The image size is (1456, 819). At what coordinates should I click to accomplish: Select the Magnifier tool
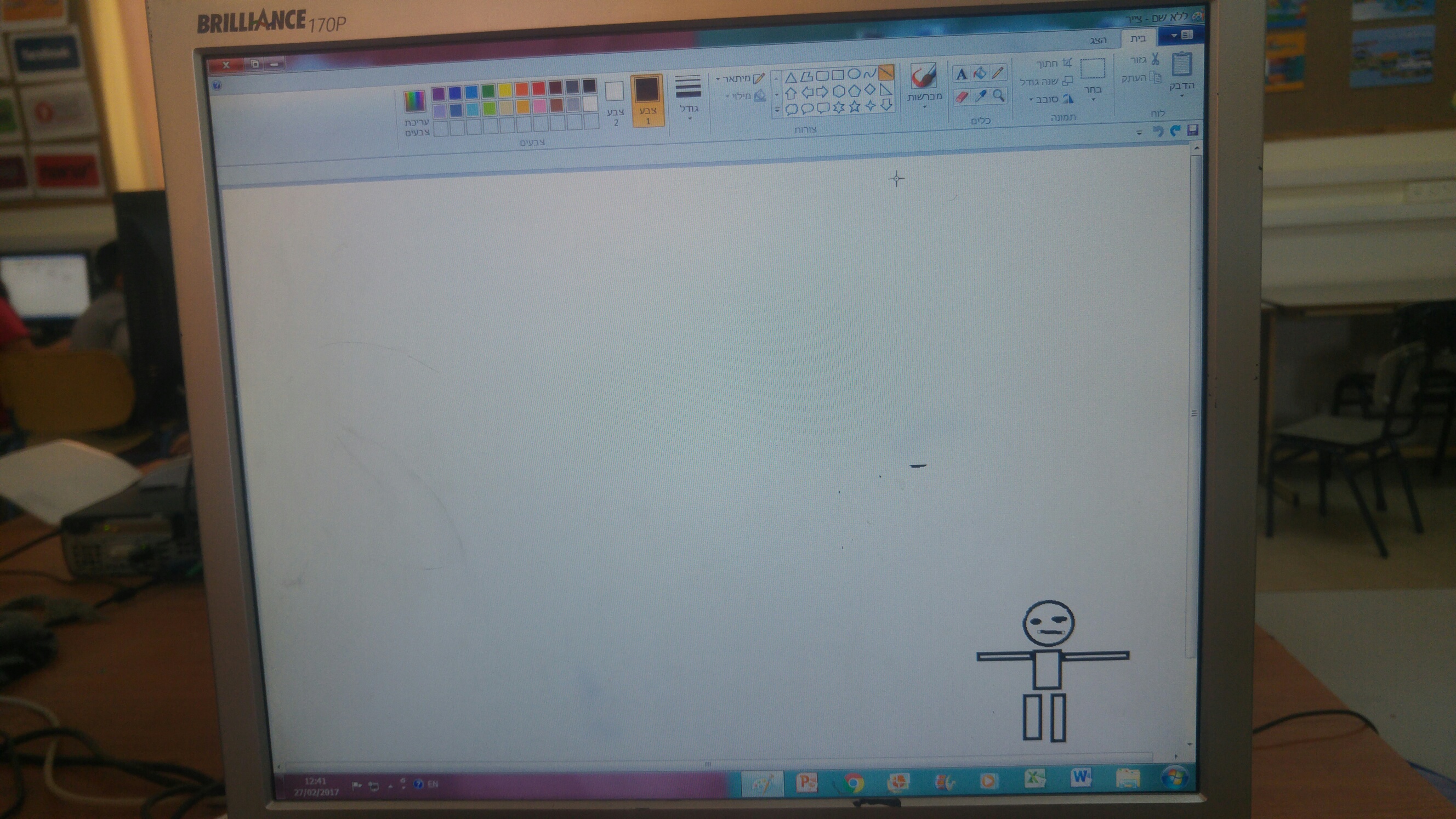click(x=999, y=95)
